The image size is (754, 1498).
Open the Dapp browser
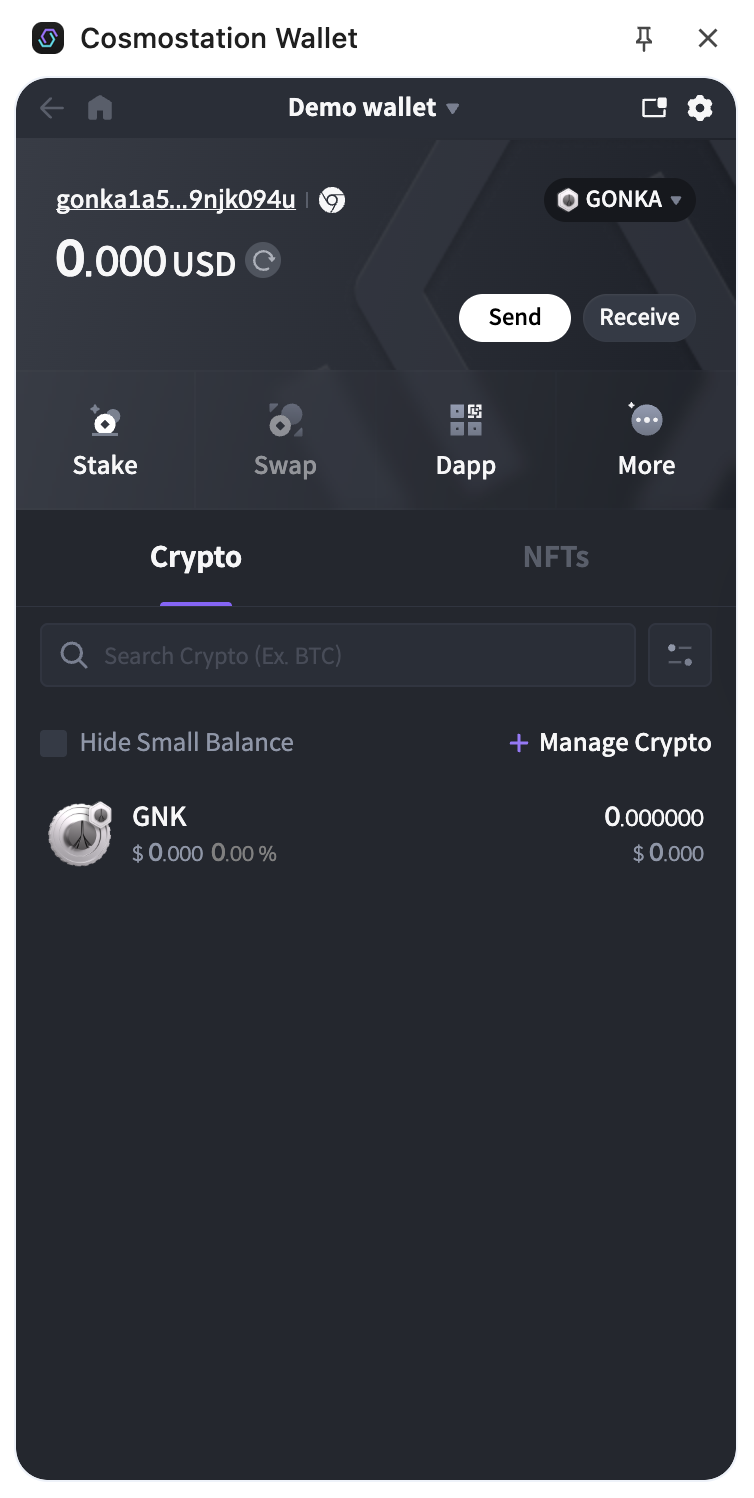click(465, 440)
